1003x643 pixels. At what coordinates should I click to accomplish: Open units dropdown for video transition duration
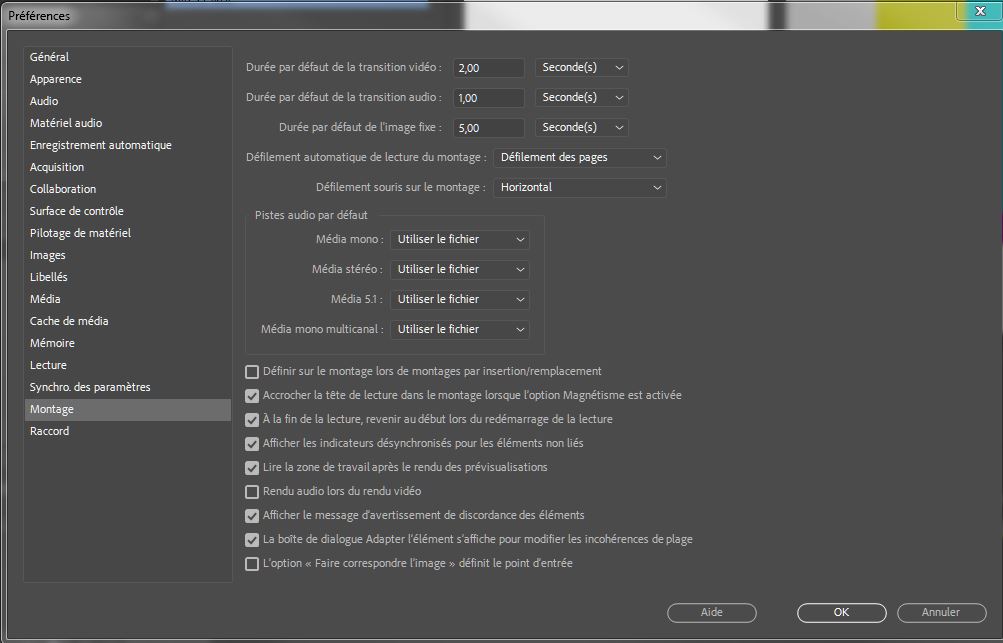click(x=581, y=67)
